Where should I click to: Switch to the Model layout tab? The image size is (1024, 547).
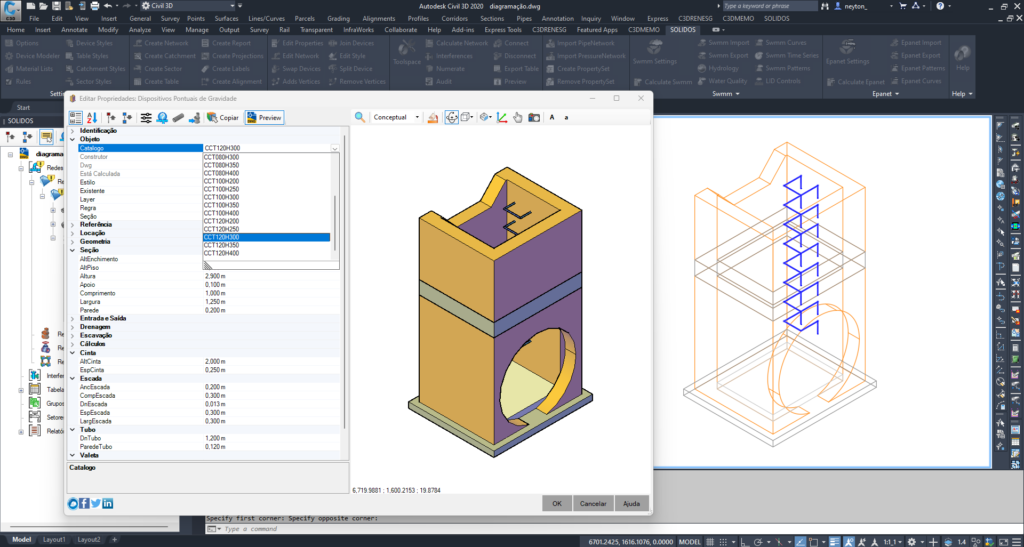(x=22, y=540)
